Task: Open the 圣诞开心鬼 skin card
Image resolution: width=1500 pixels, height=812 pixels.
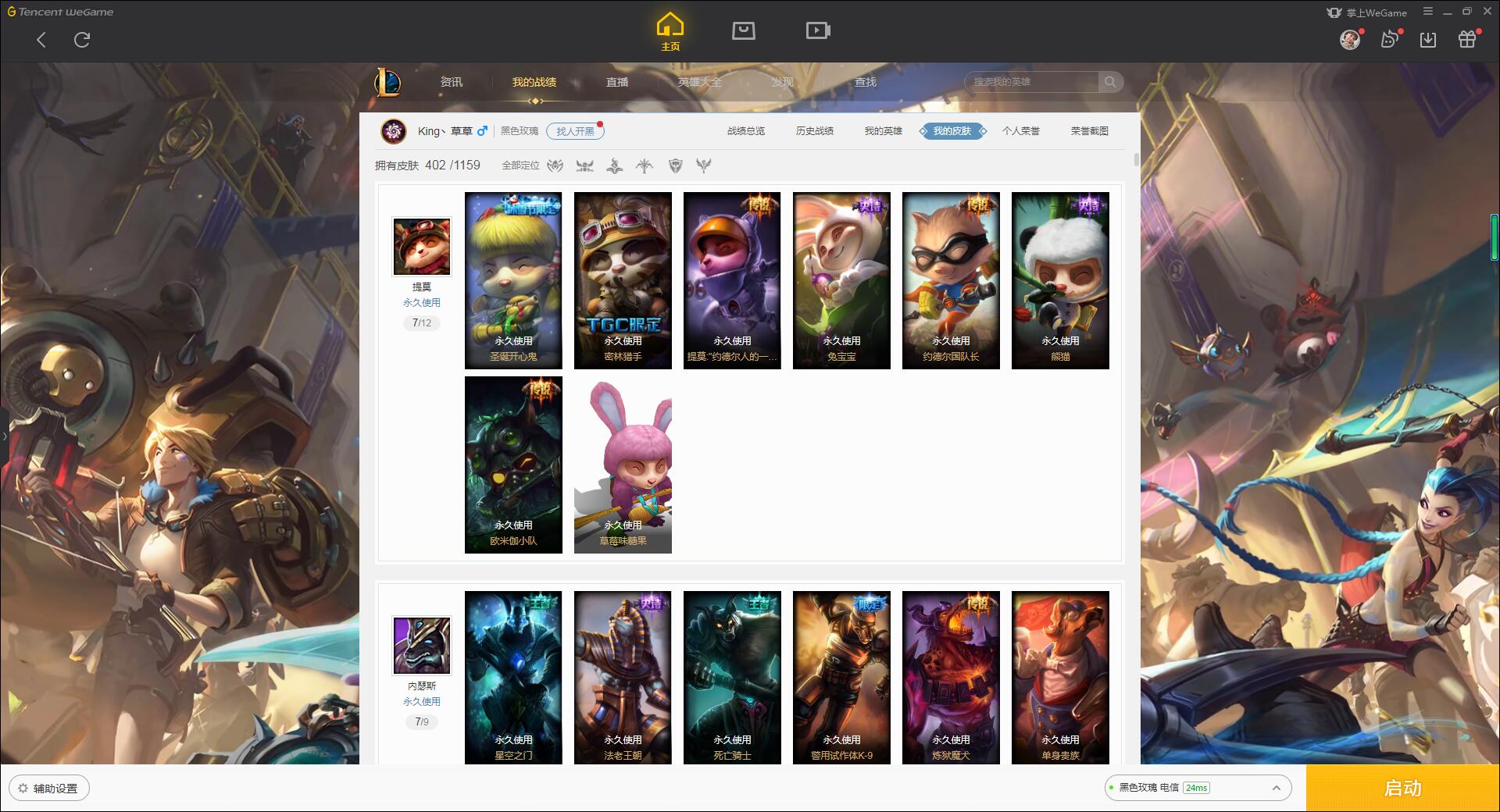Action: pos(513,280)
